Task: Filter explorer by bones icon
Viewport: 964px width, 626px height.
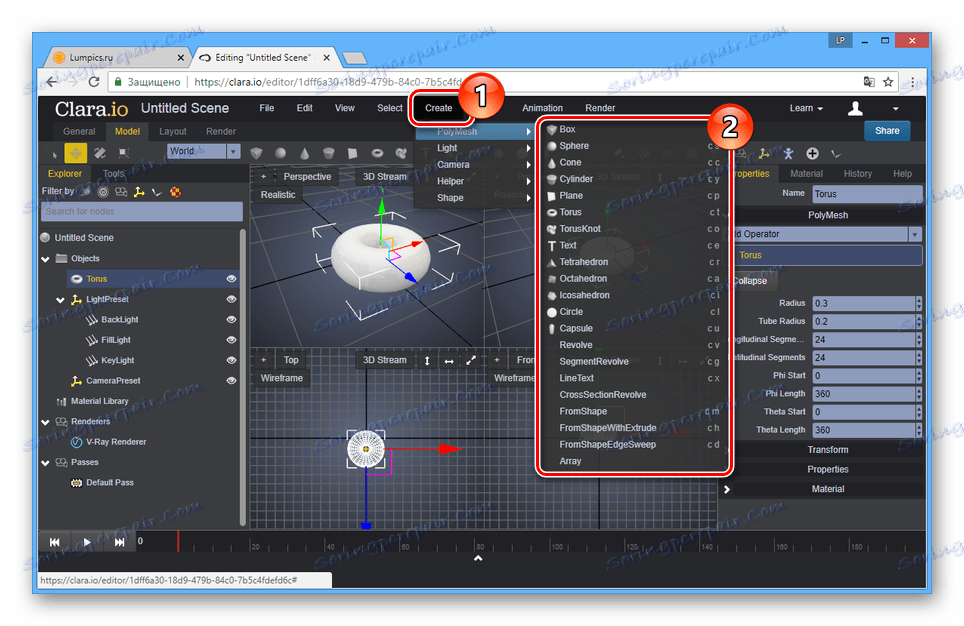Action: click(x=157, y=192)
